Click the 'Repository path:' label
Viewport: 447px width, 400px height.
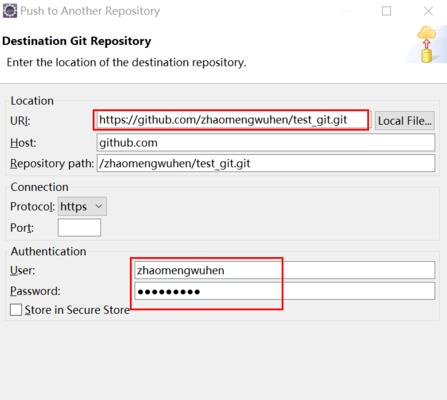coord(52,163)
